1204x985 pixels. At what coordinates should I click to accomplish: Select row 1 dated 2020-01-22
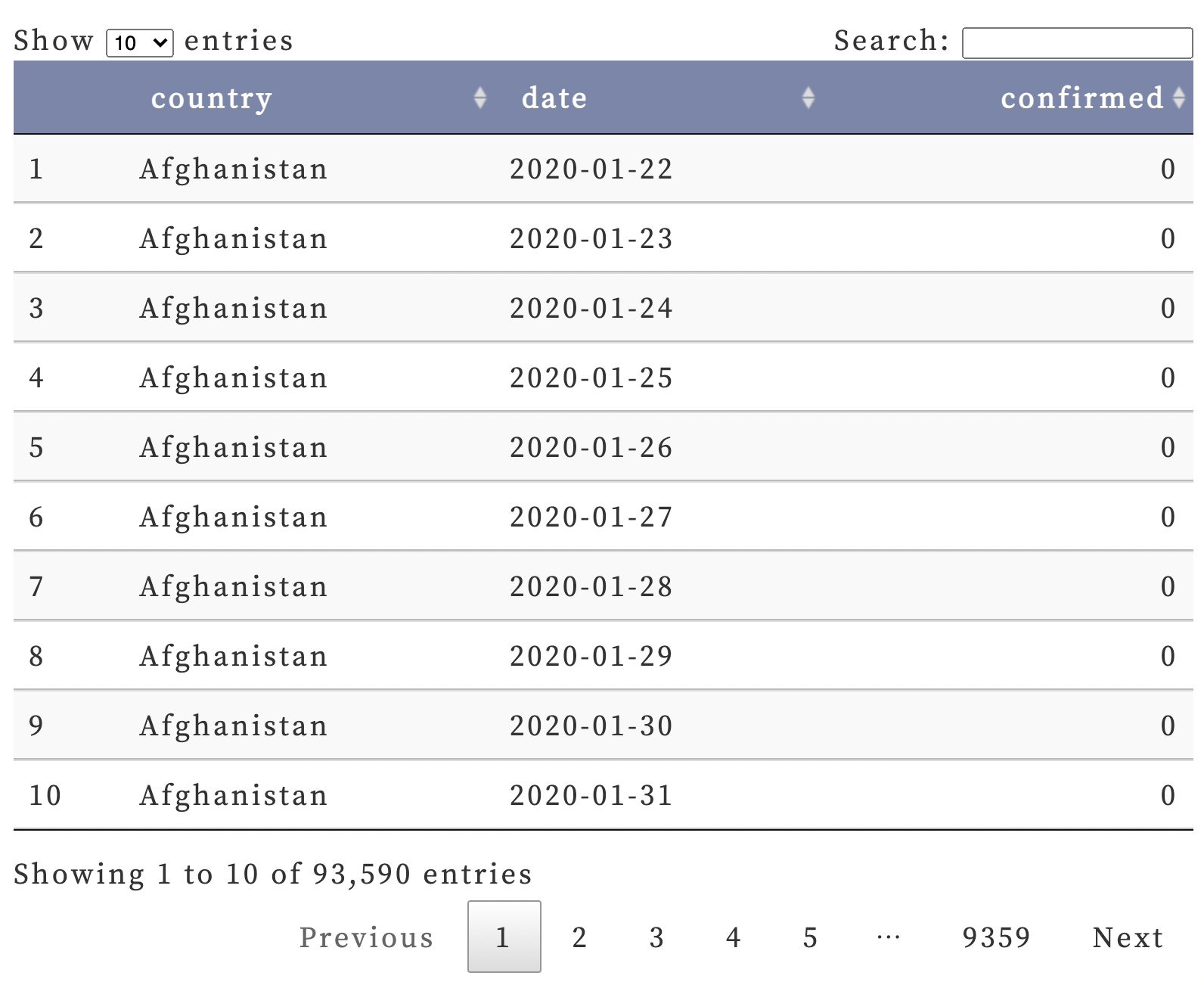point(604,169)
